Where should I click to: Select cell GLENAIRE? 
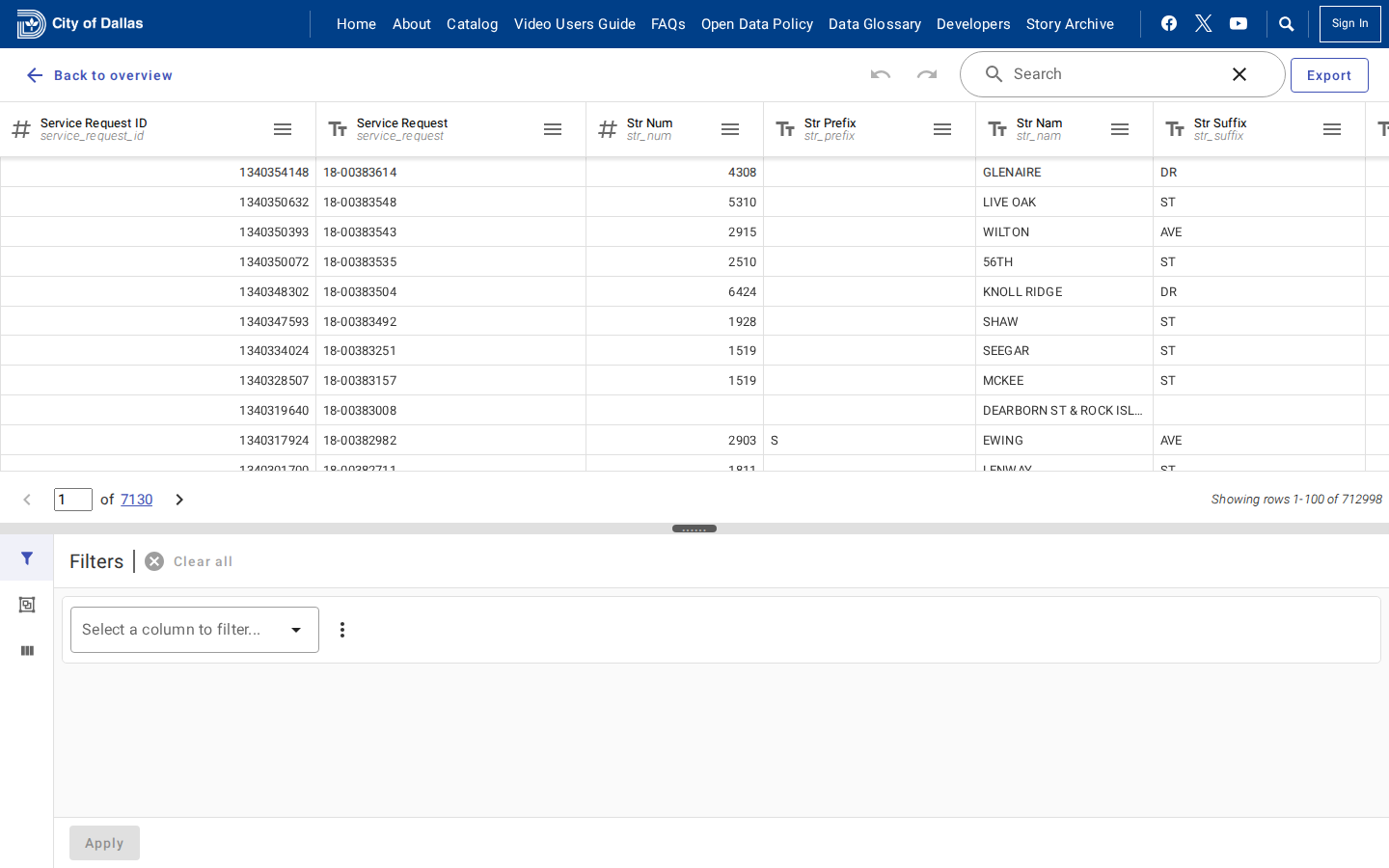(x=1064, y=173)
